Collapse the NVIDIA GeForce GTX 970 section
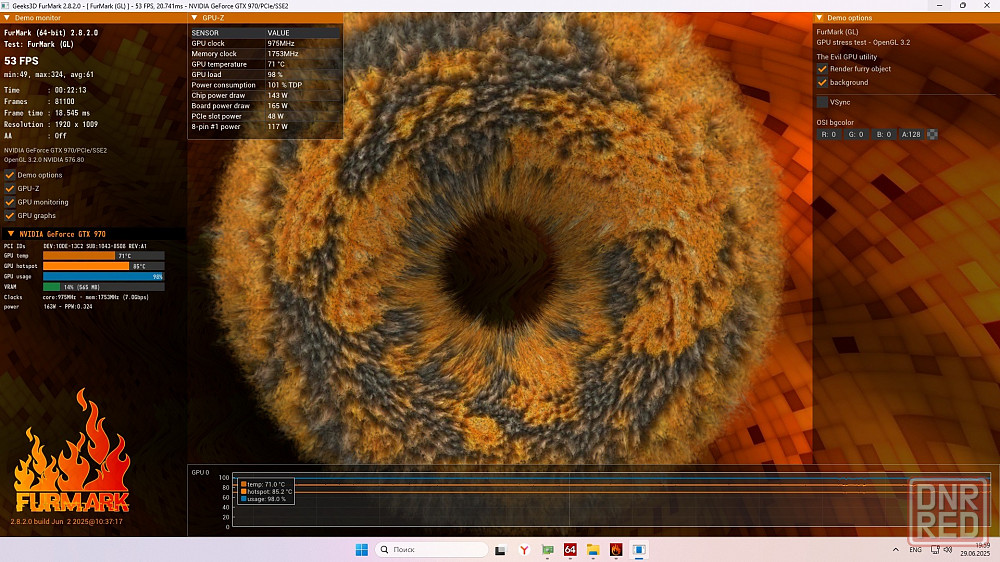1000x562 pixels. pos(10,234)
